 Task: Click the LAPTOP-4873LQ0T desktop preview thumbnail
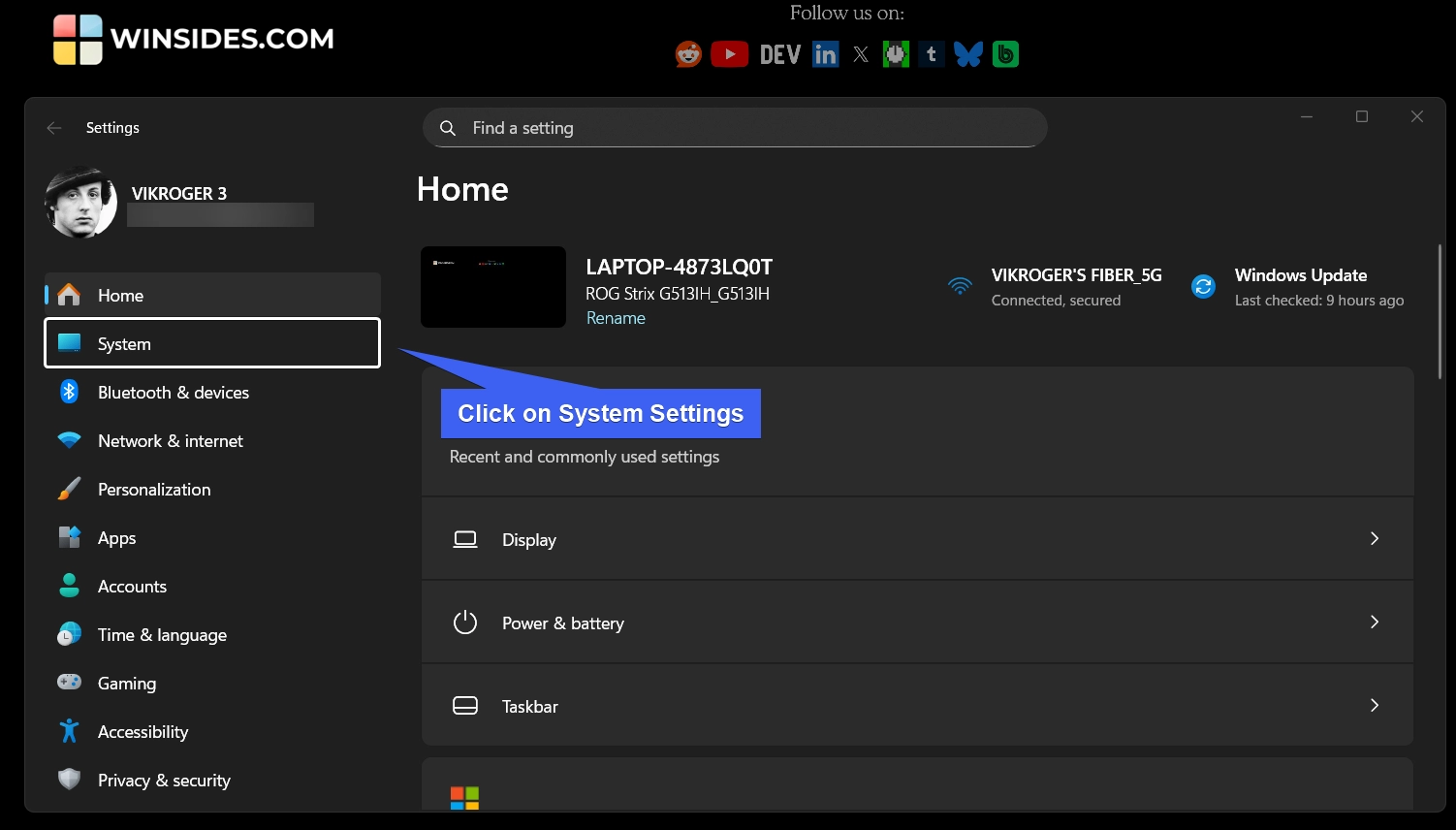tap(493, 287)
